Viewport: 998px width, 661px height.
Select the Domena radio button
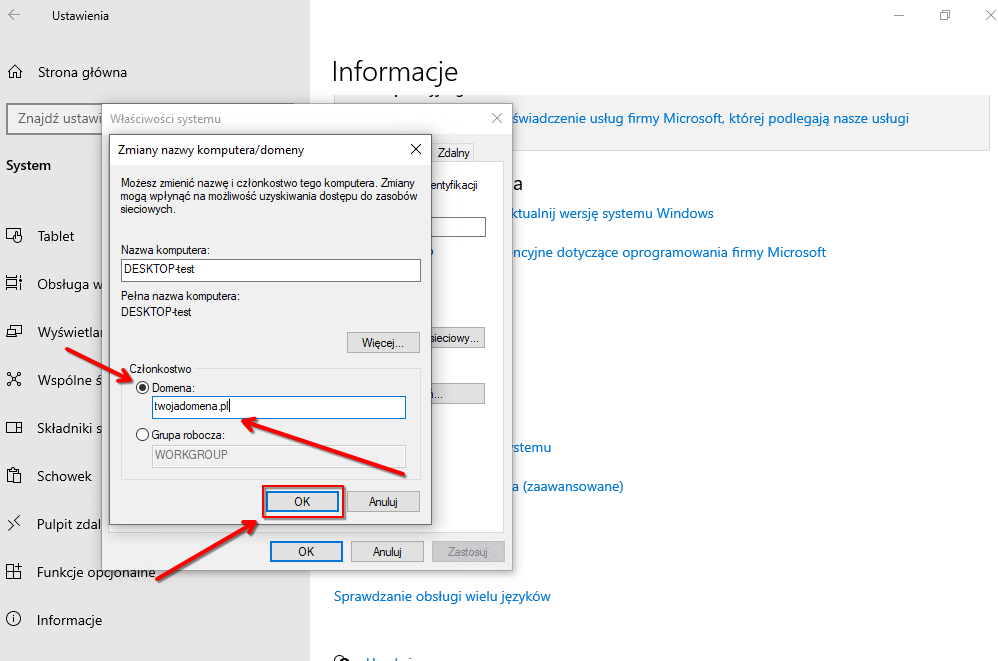coord(143,387)
